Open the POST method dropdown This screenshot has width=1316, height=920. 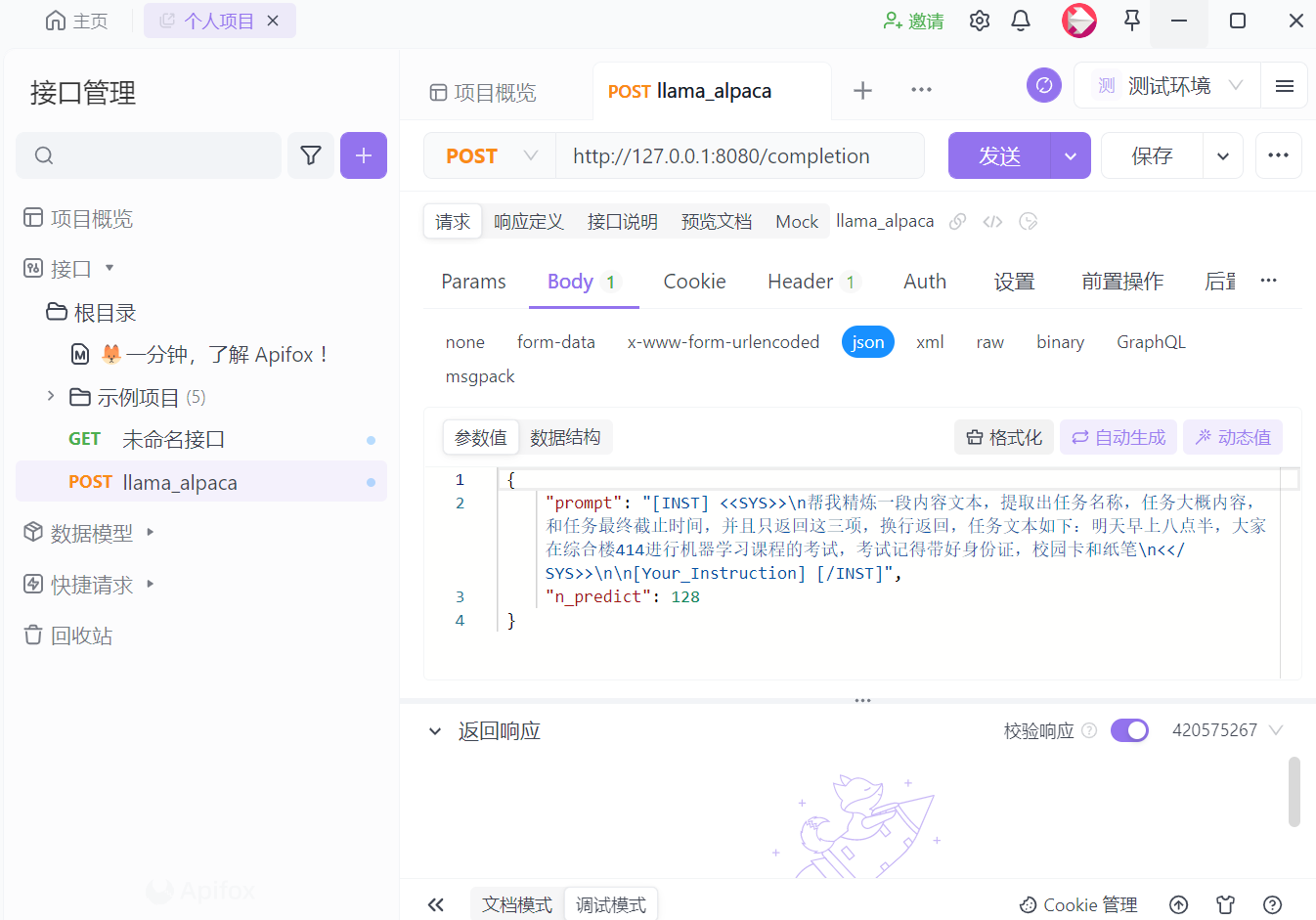point(491,156)
